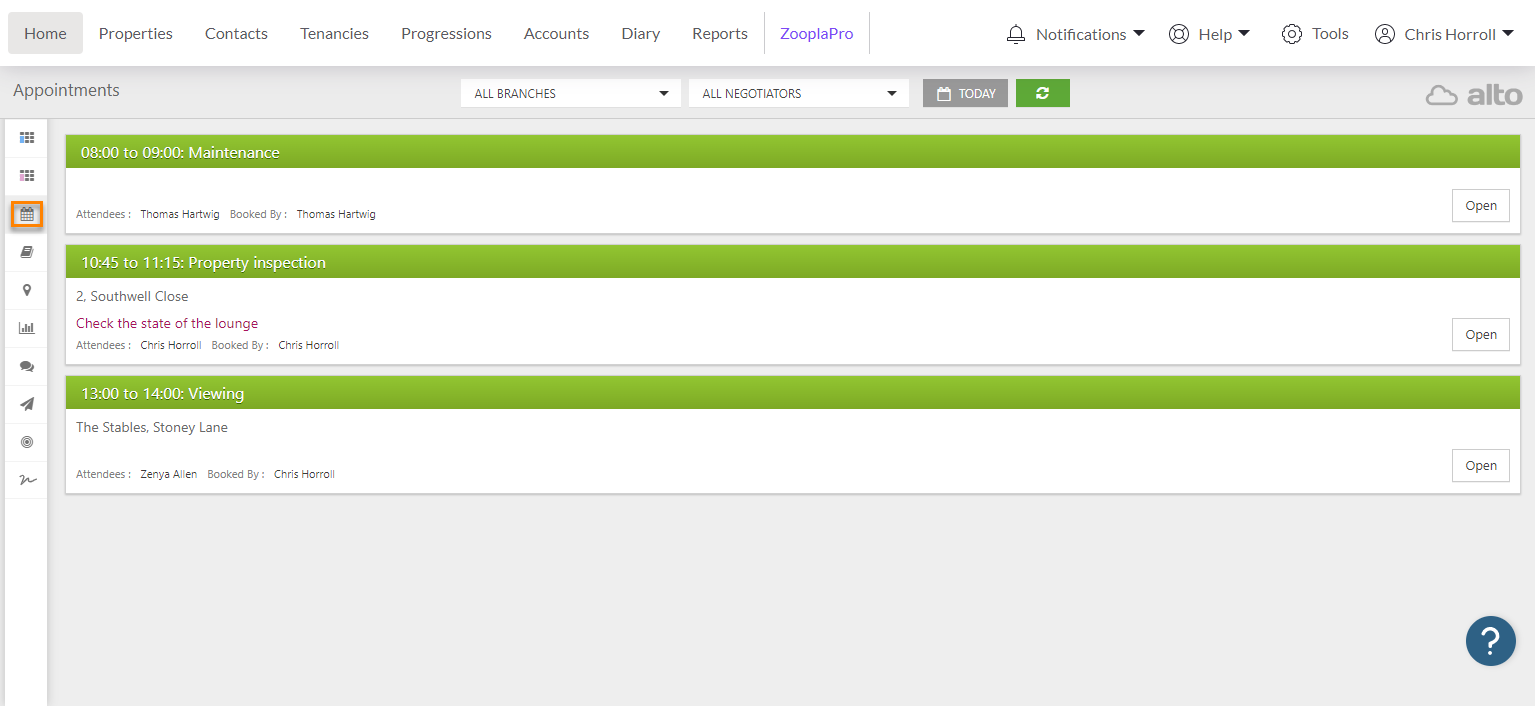The width and height of the screenshot is (1535, 706).
Task: Click the address 2, Southwell Close
Action: tap(132, 296)
